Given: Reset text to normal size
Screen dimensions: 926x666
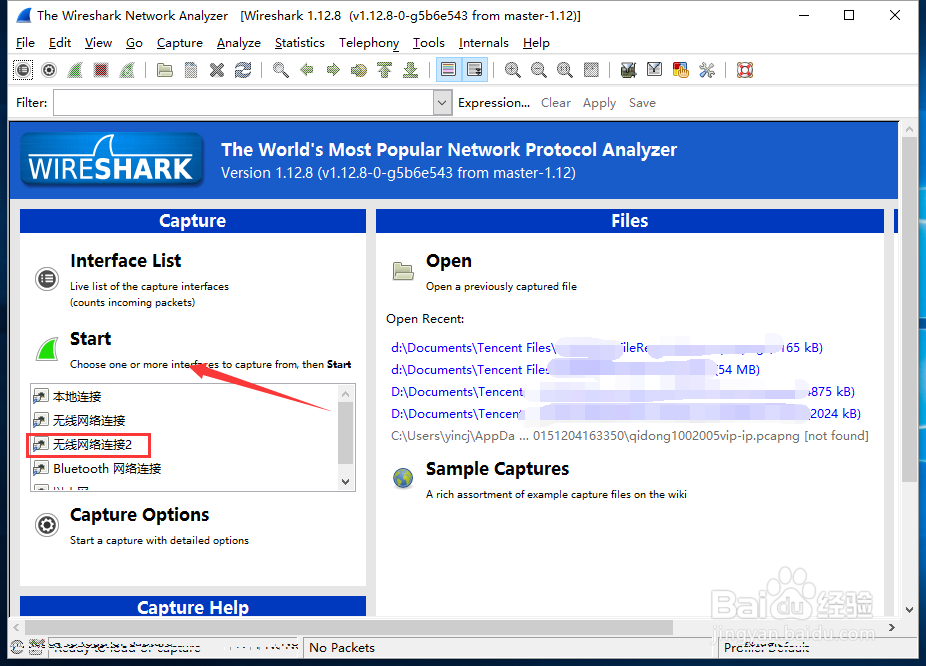Looking at the screenshot, I should pyautogui.click(x=565, y=70).
